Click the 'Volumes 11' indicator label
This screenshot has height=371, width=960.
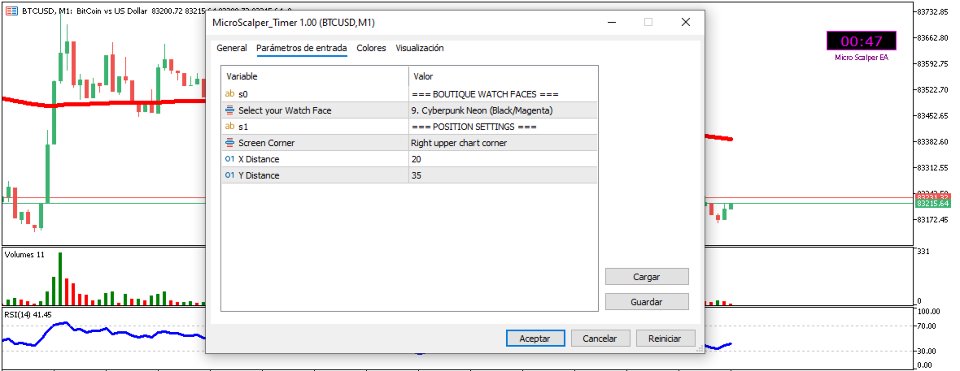point(24,255)
